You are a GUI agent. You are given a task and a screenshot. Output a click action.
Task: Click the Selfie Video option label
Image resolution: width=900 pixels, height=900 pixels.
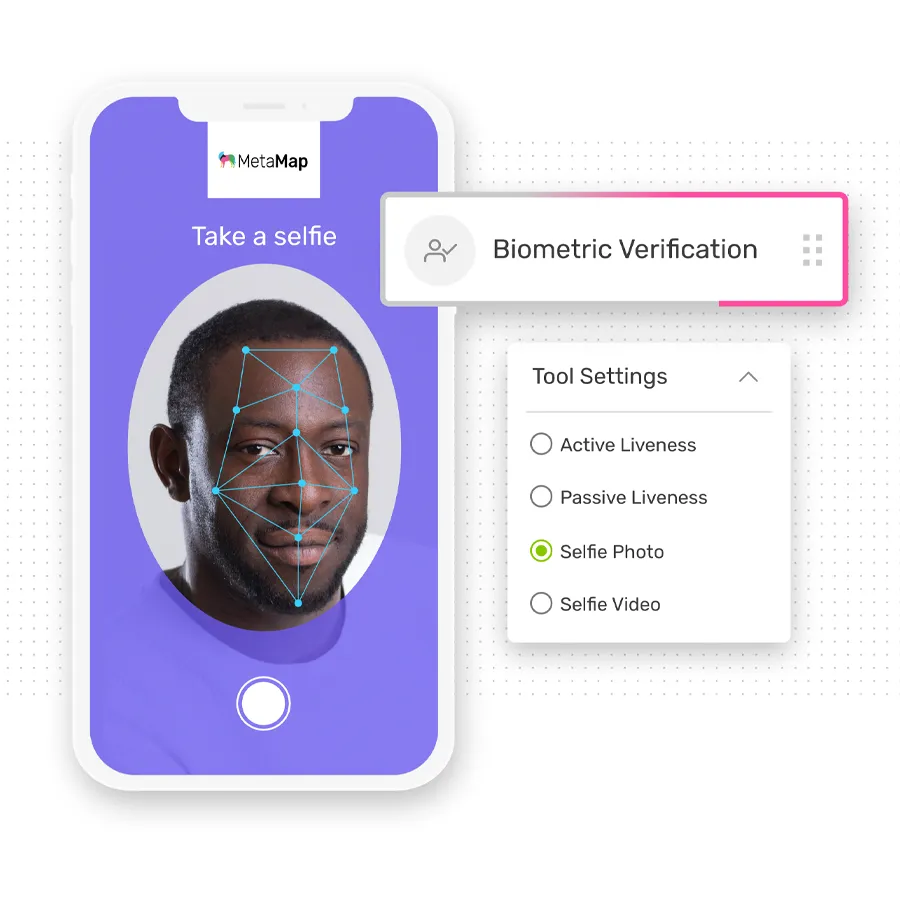(x=610, y=604)
